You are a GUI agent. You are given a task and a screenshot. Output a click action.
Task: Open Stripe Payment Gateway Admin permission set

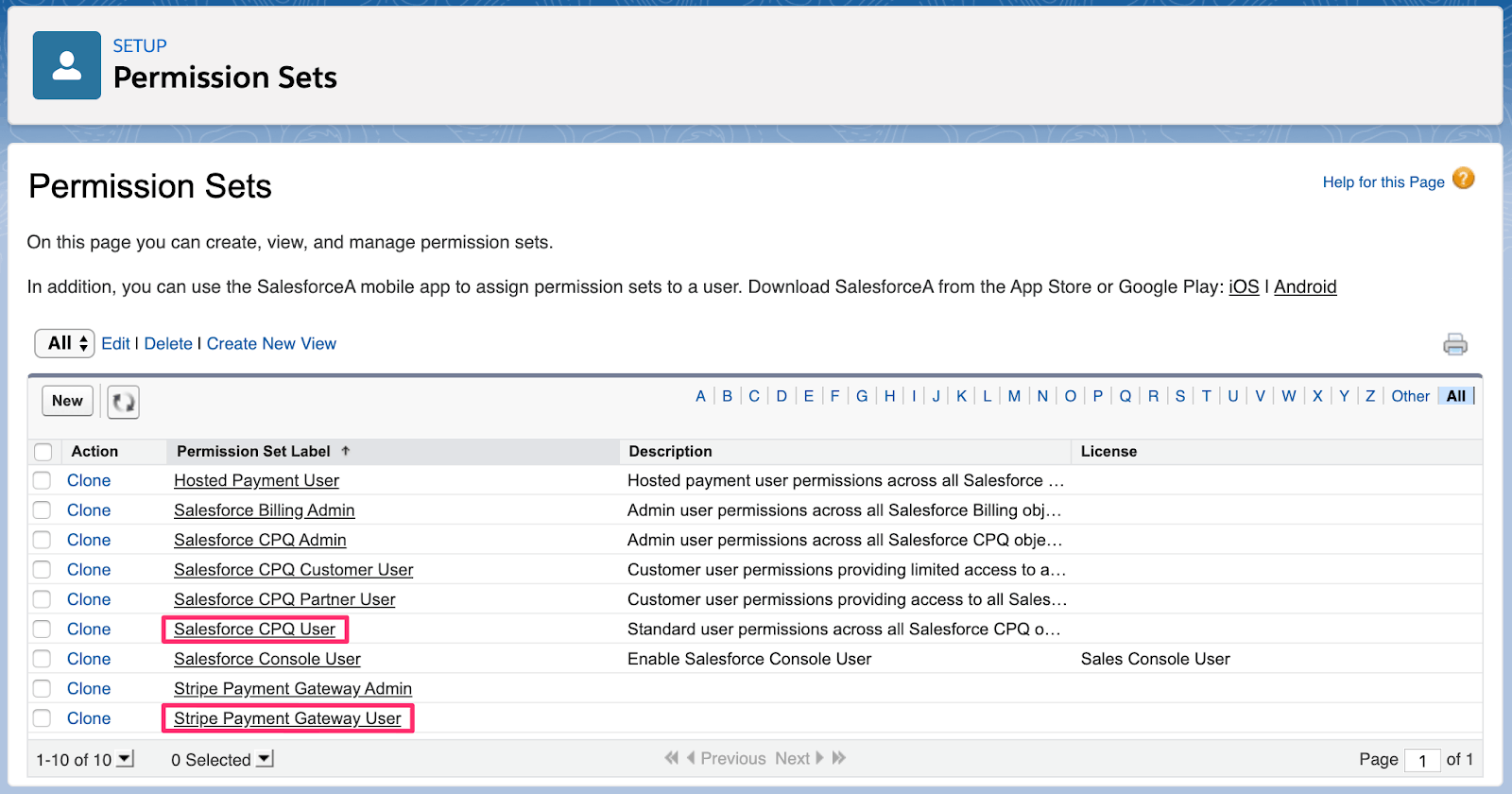(x=293, y=689)
